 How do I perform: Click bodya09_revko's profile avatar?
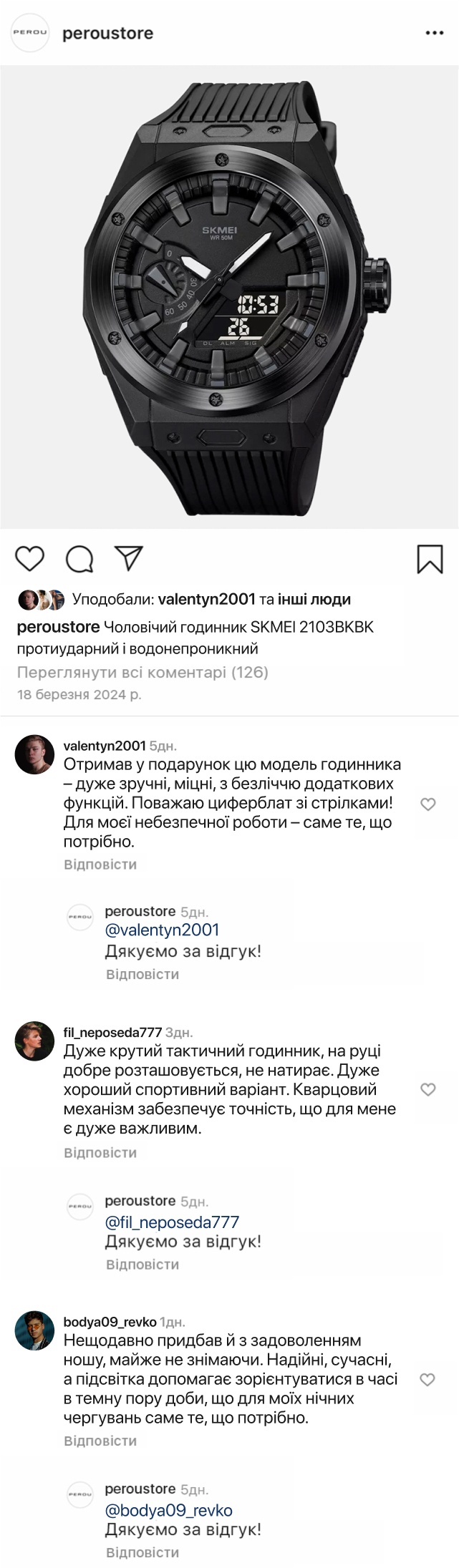click(x=34, y=1330)
